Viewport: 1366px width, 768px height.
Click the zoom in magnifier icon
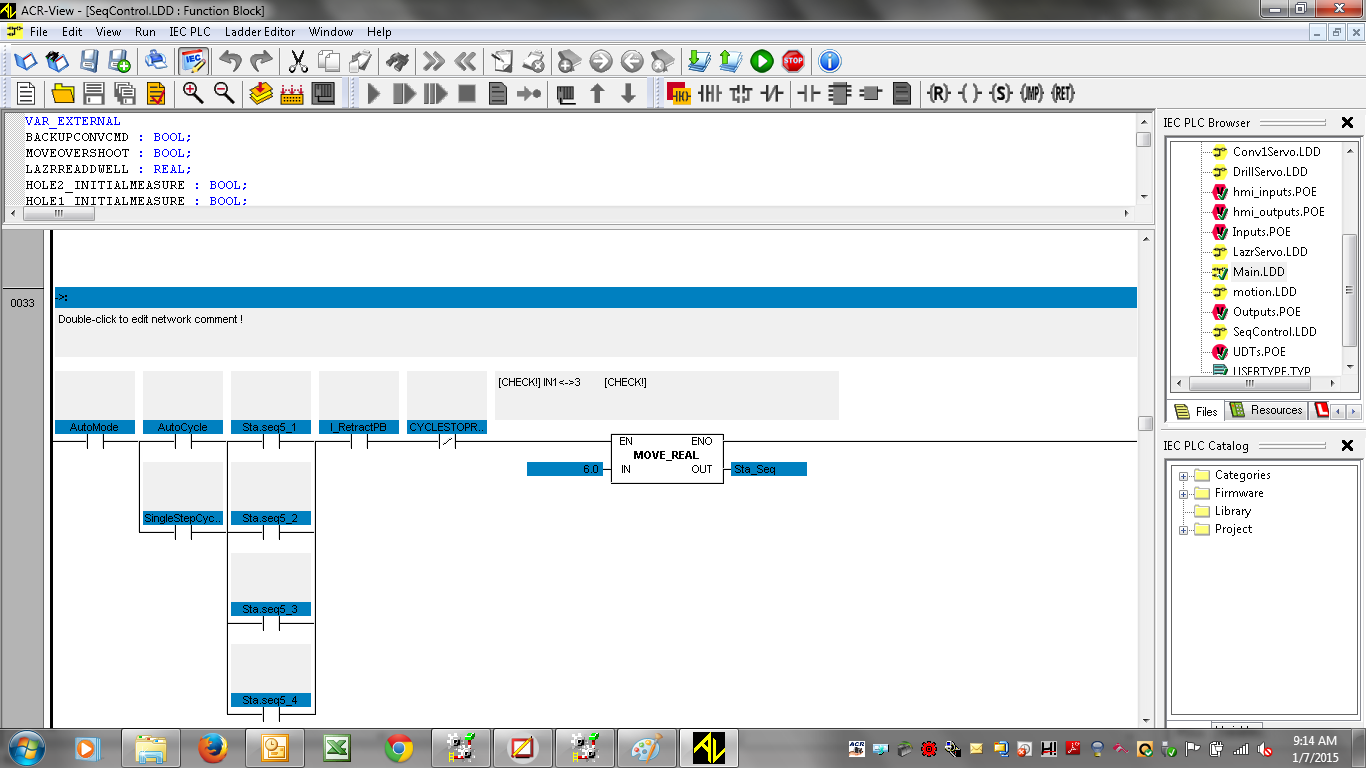pos(193,94)
